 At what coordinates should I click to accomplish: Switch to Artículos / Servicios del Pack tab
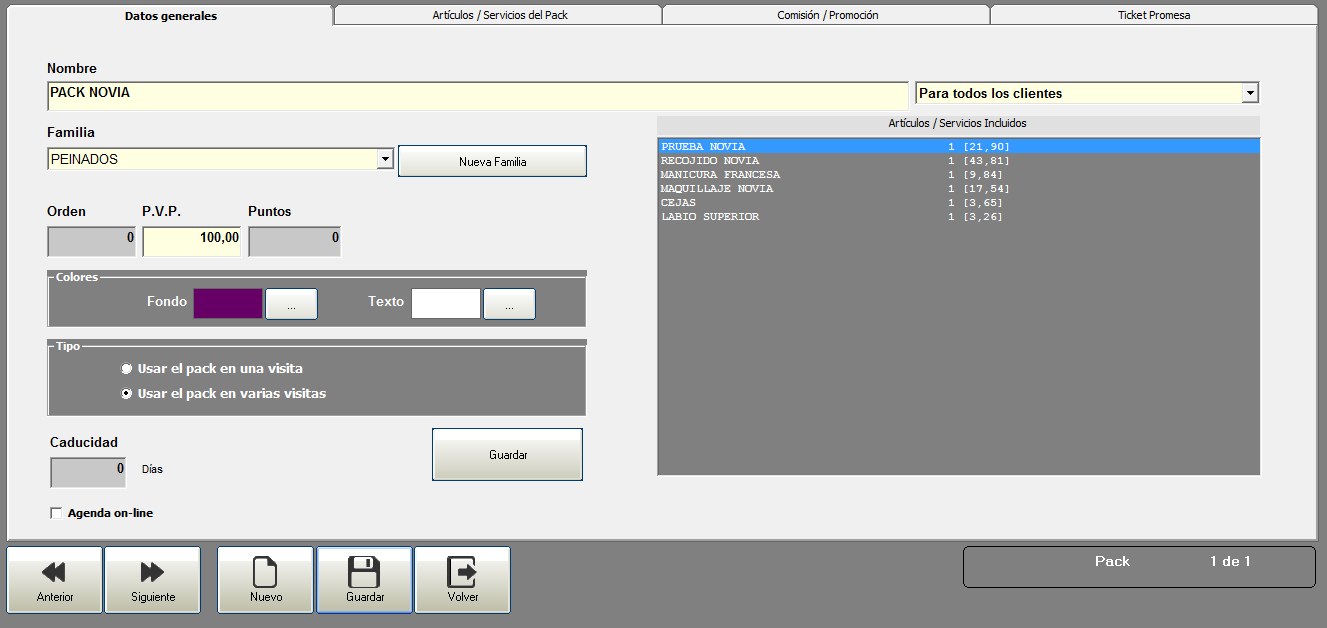(497, 15)
